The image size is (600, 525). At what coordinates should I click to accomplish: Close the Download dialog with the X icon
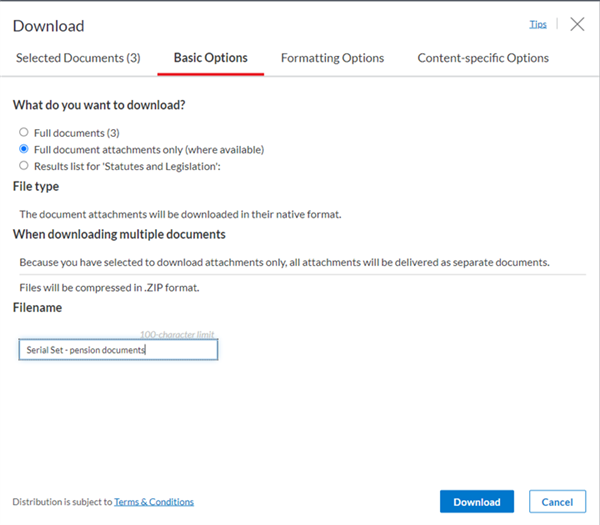[577, 24]
